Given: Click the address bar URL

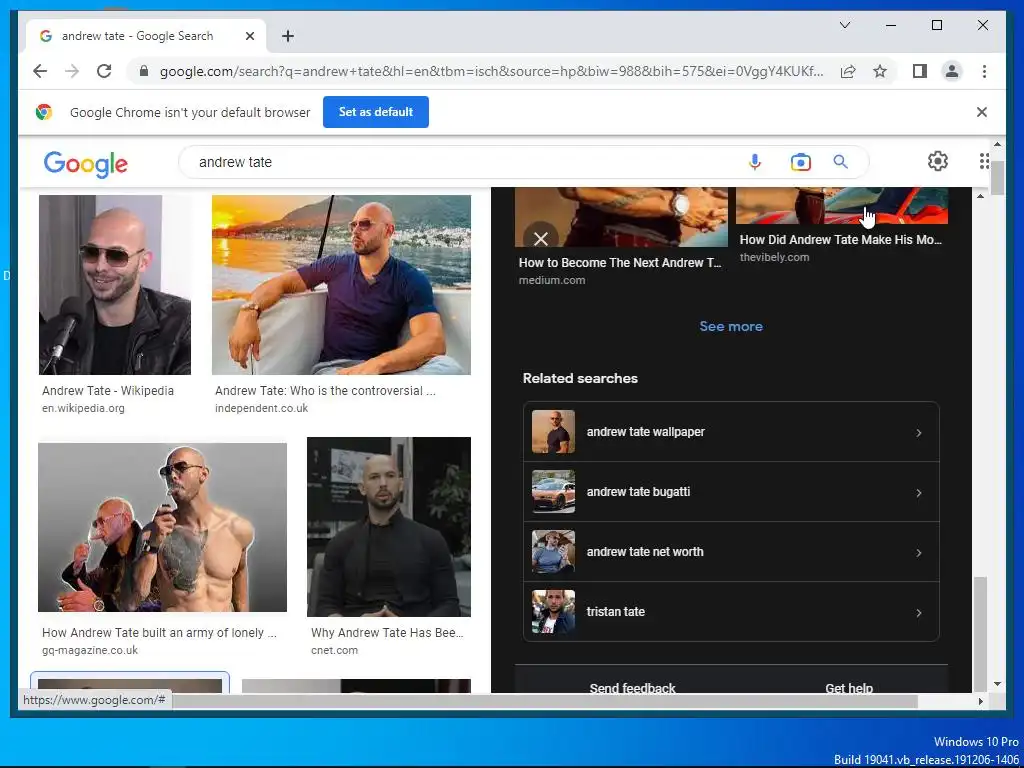Looking at the screenshot, I should click(491, 71).
